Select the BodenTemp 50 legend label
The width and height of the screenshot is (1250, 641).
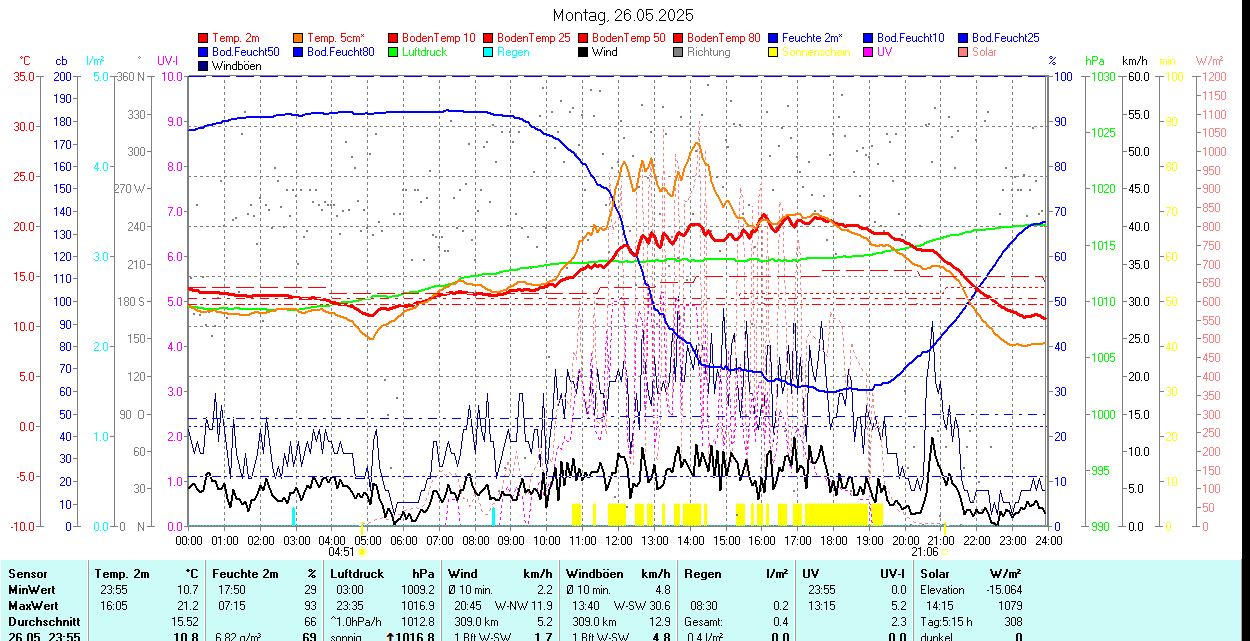(x=628, y=37)
